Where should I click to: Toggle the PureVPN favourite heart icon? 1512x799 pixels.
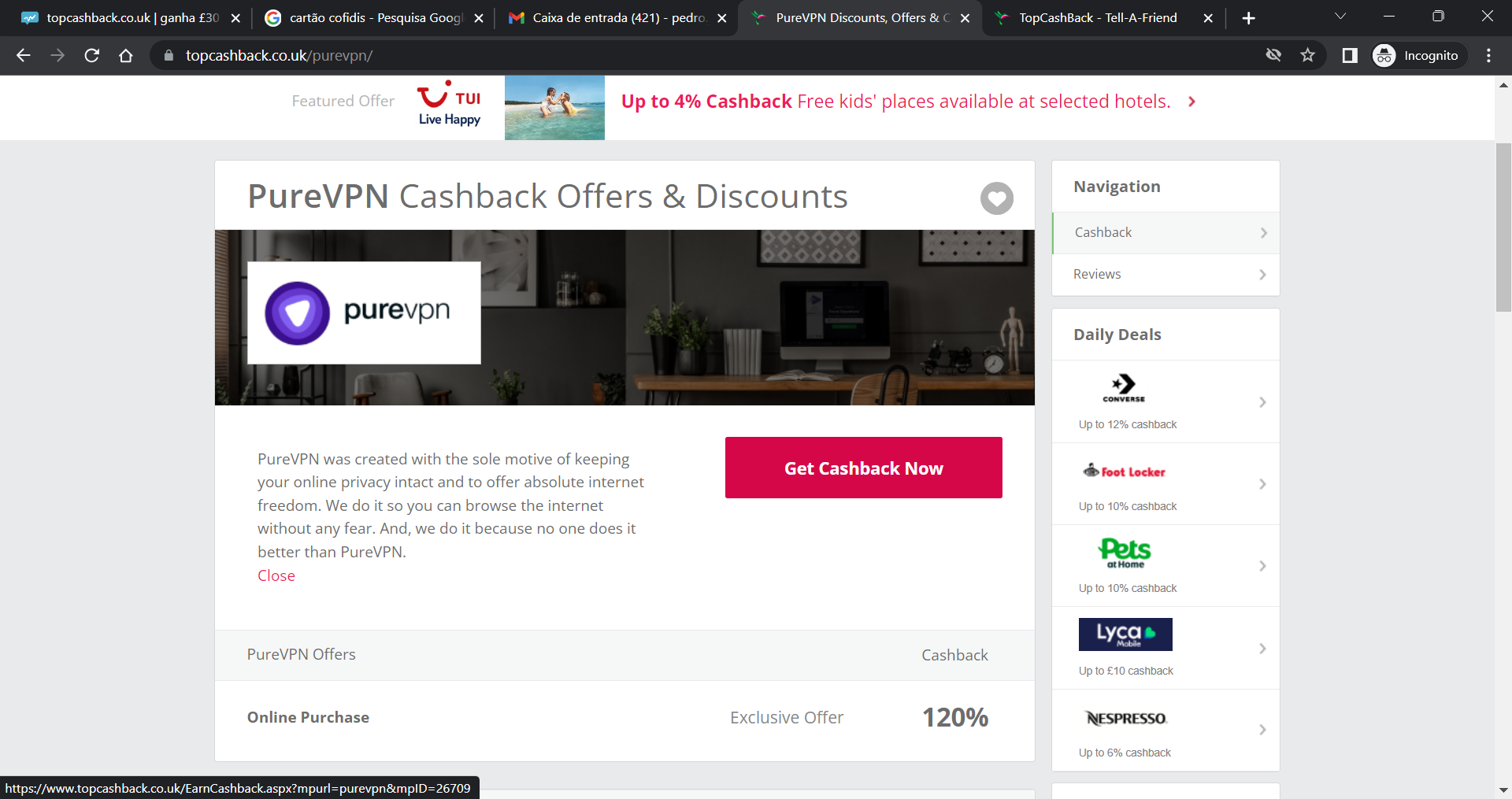(996, 198)
